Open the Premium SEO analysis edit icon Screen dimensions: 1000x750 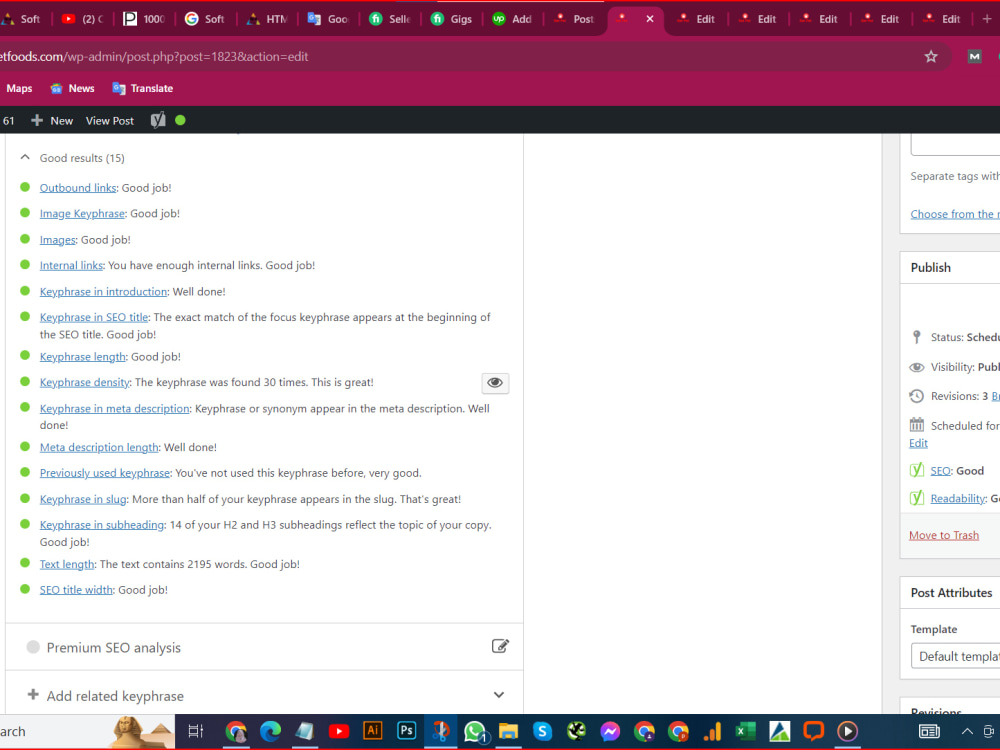(x=500, y=646)
